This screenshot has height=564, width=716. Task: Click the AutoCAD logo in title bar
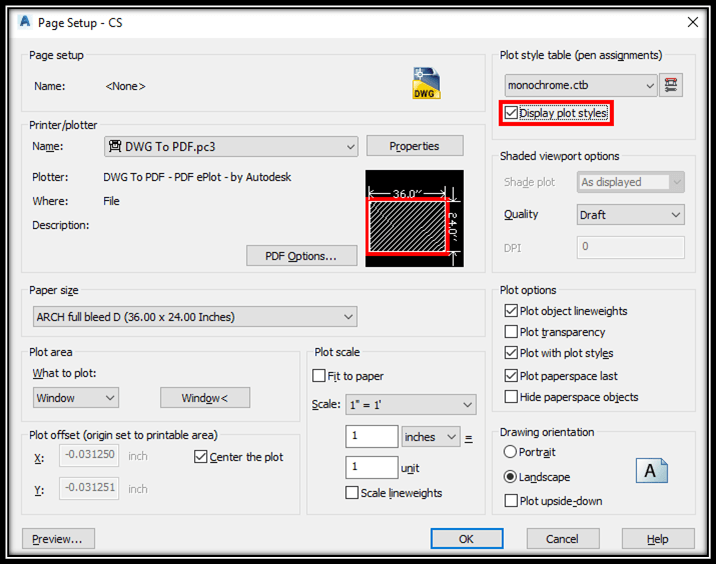pos(25,21)
